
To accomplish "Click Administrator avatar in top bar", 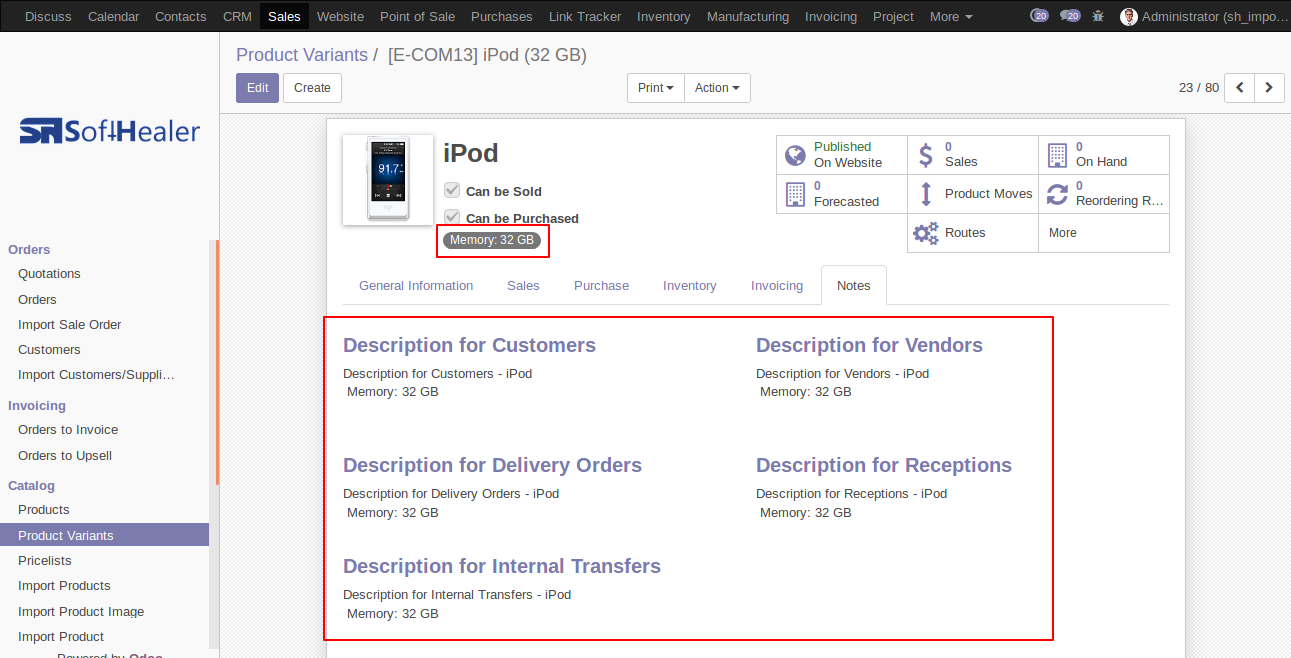I will click(x=1129, y=16).
